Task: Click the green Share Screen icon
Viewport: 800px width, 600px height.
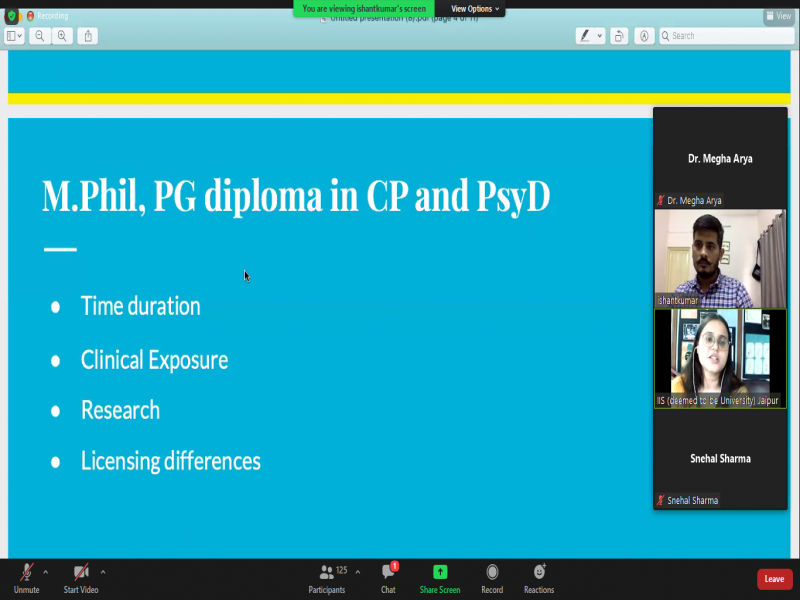Action: point(440,572)
